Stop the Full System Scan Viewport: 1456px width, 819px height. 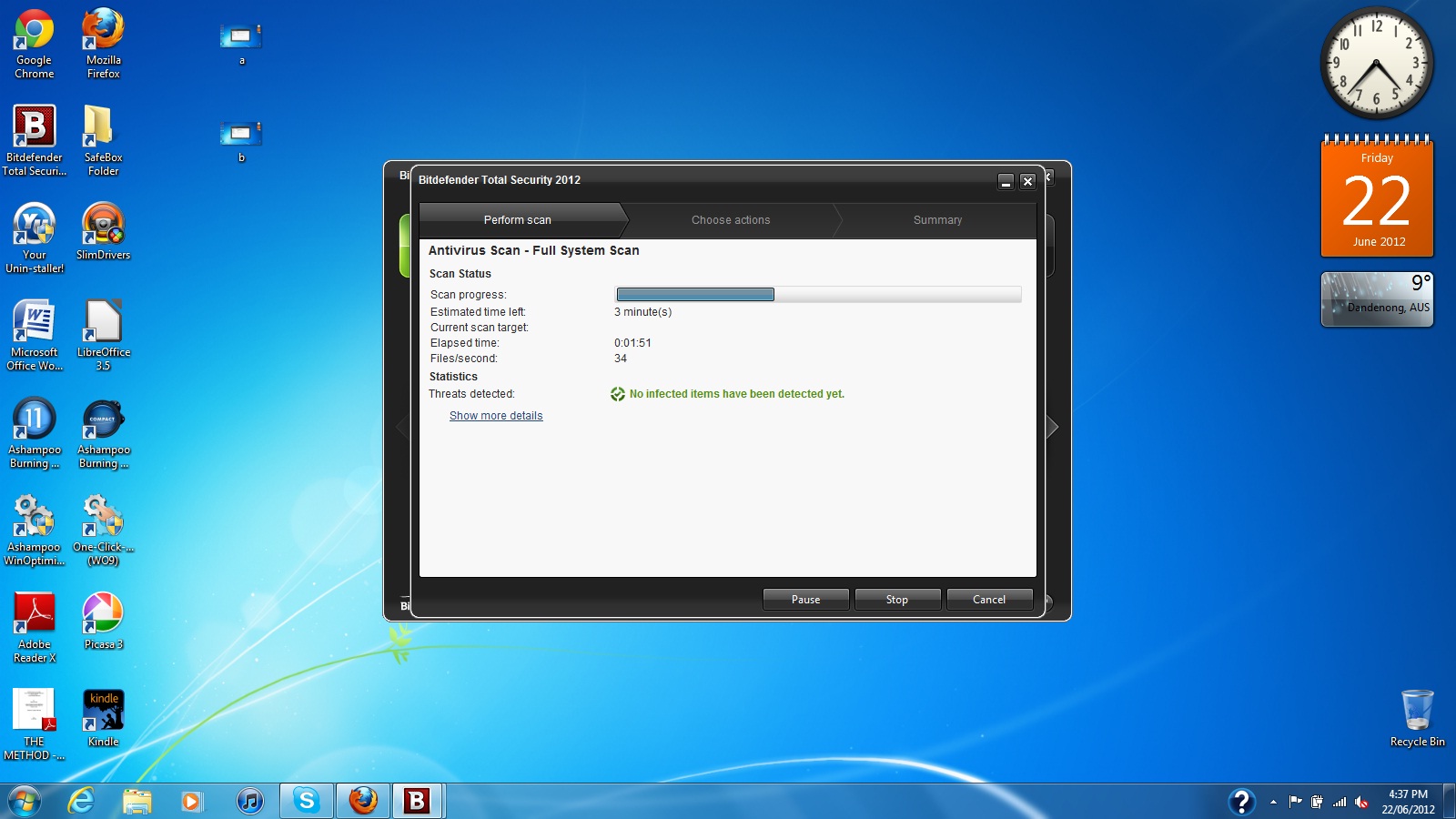click(897, 600)
